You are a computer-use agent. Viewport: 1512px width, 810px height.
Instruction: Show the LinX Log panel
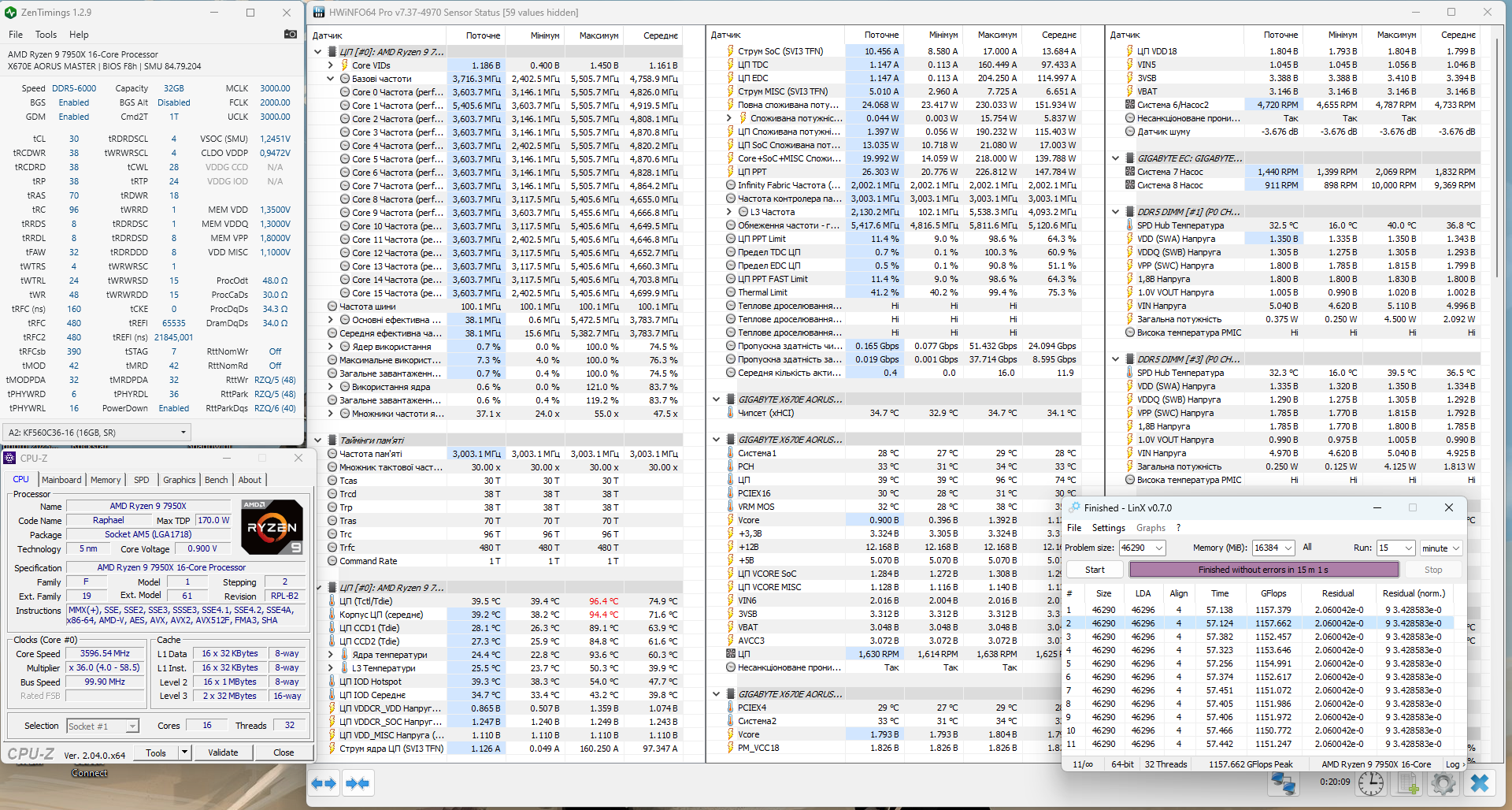(1455, 764)
